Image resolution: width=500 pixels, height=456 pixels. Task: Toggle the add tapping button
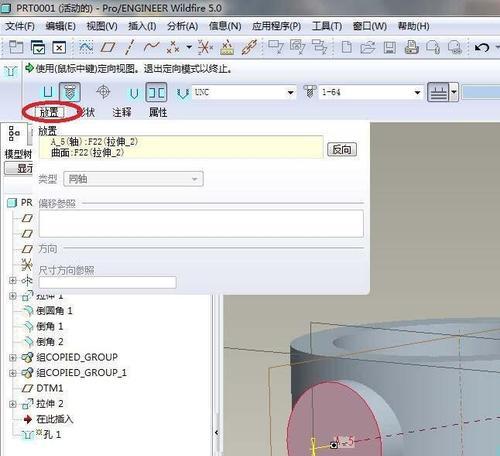[x=134, y=93]
